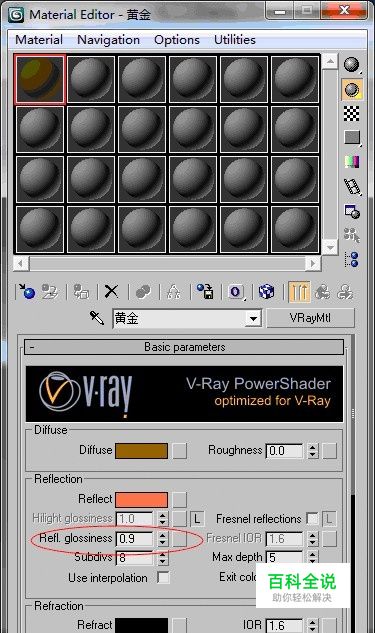Viewport: 375px width, 633px height.
Task: Click sample slots scroll right arrow
Action: click(312, 264)
